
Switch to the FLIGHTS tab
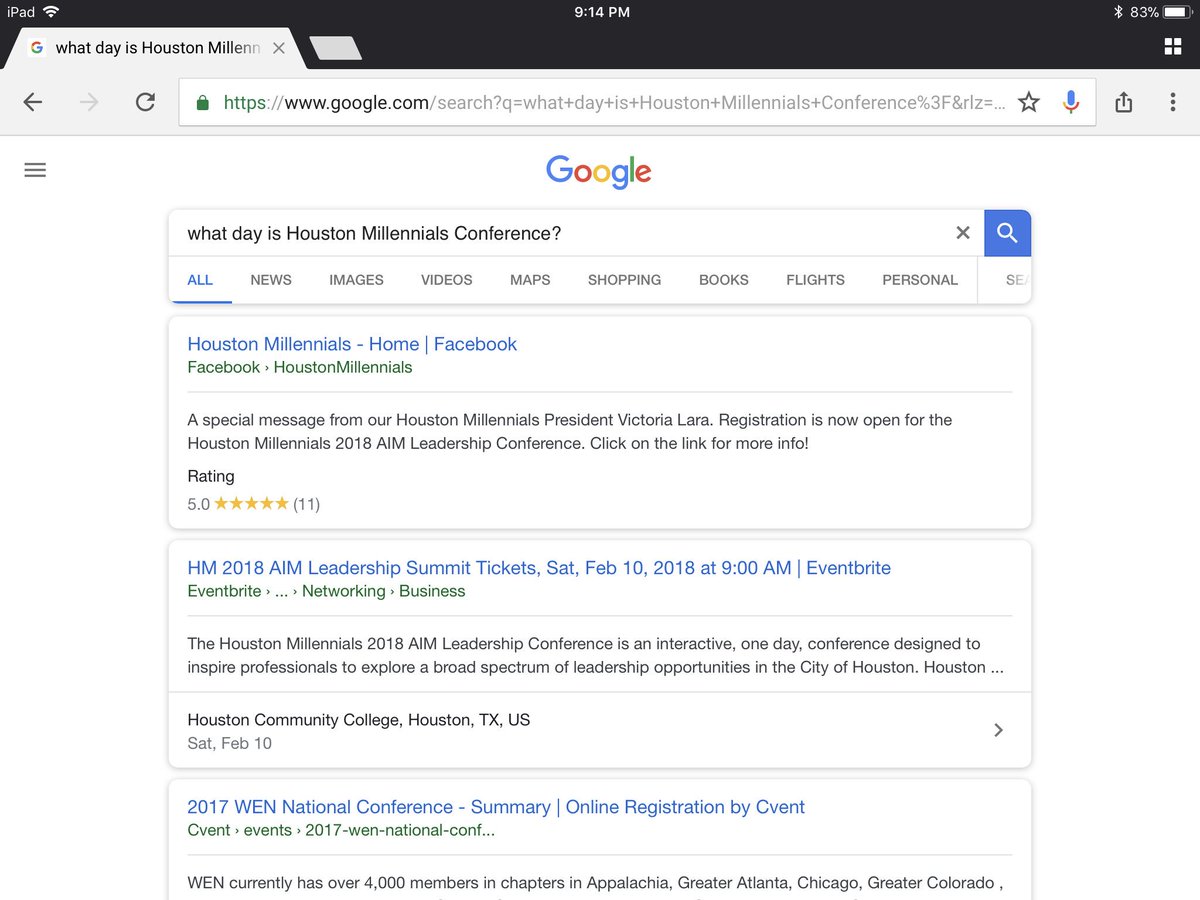815,280
